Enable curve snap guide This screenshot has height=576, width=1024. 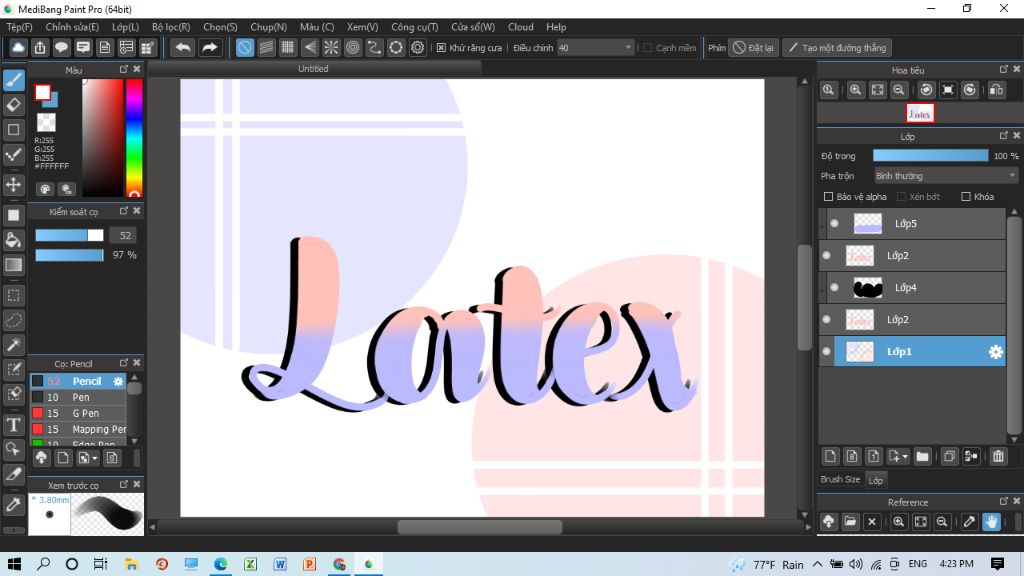374,48
